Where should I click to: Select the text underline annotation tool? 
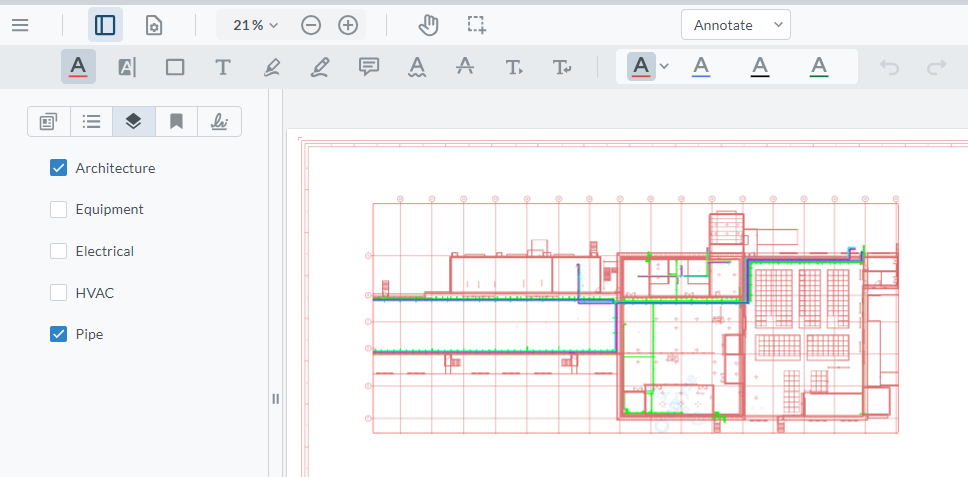click(78, 67)
